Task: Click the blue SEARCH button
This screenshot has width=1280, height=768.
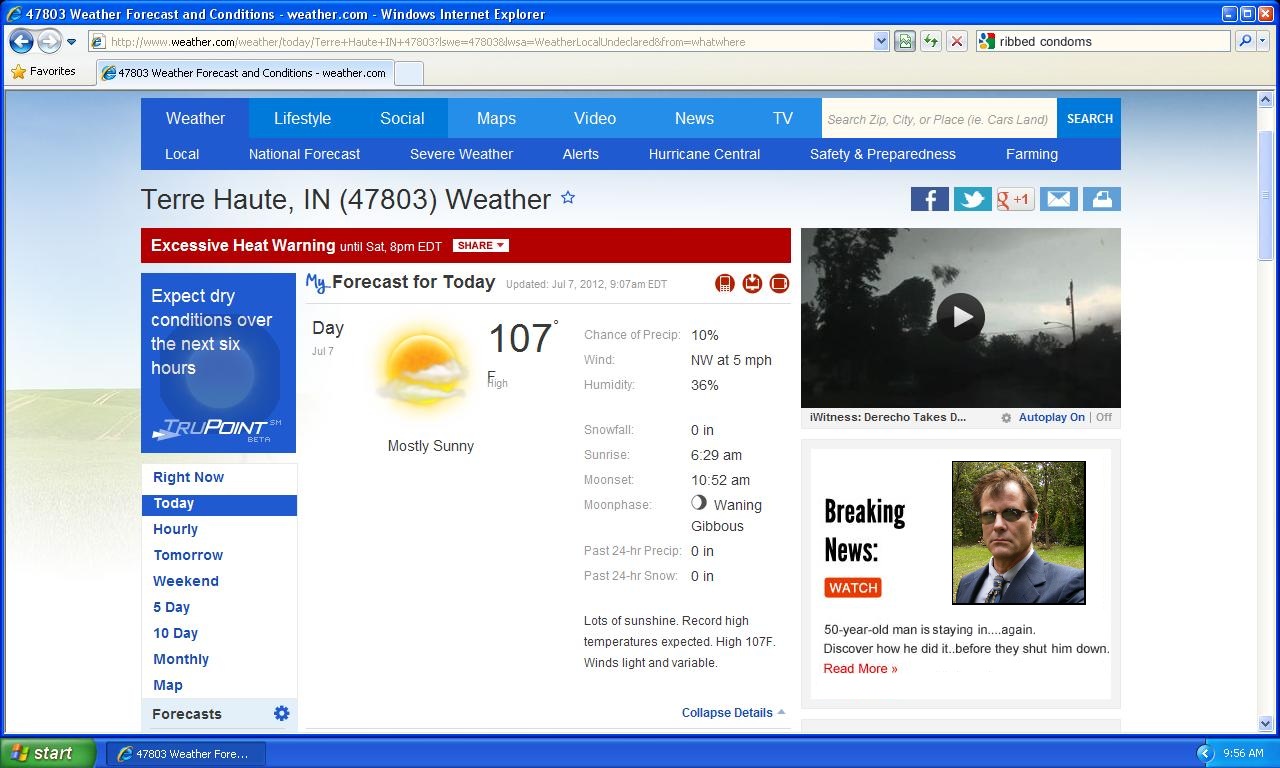Action: coord(1089,118)
